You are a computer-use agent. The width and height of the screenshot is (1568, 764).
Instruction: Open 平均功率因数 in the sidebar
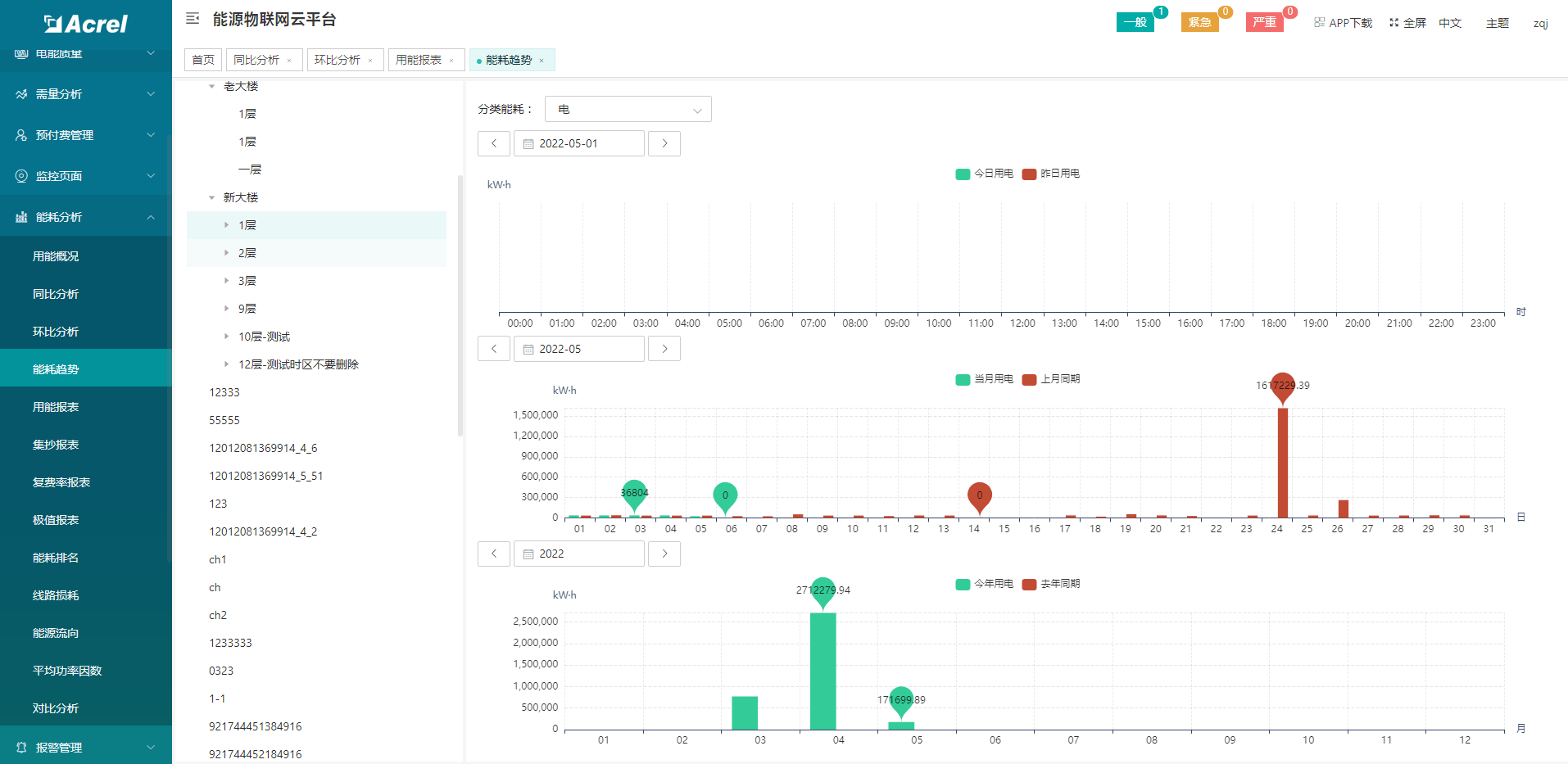pos(67,671)
